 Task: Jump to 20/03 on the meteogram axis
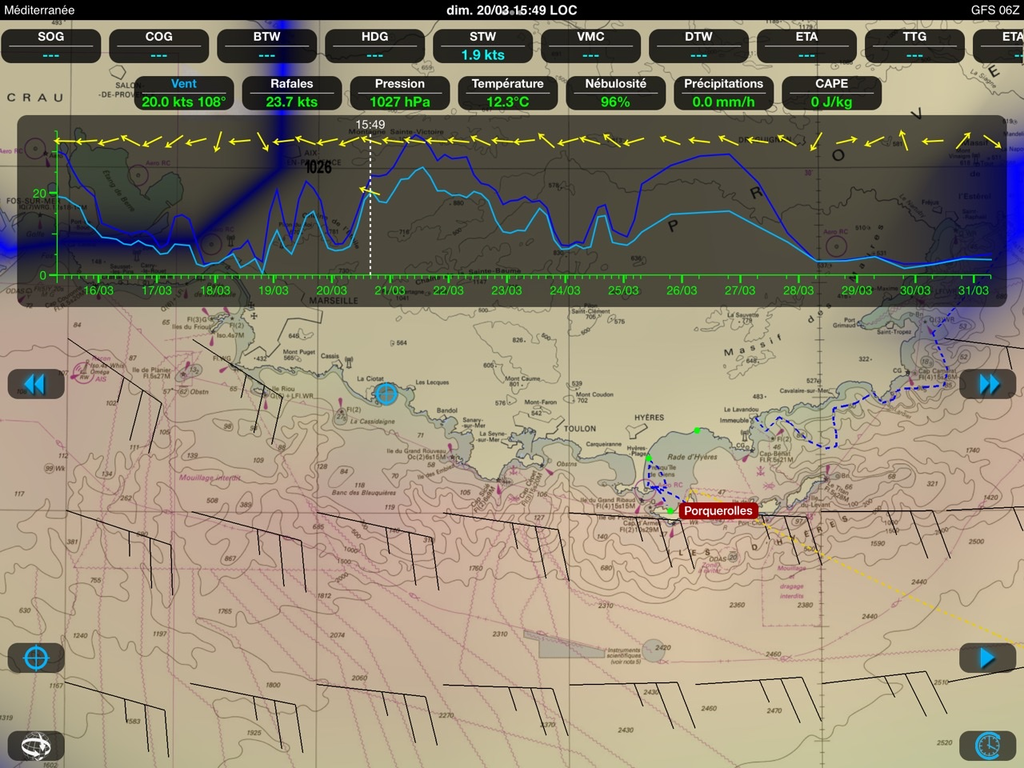[x=332, y=290]
